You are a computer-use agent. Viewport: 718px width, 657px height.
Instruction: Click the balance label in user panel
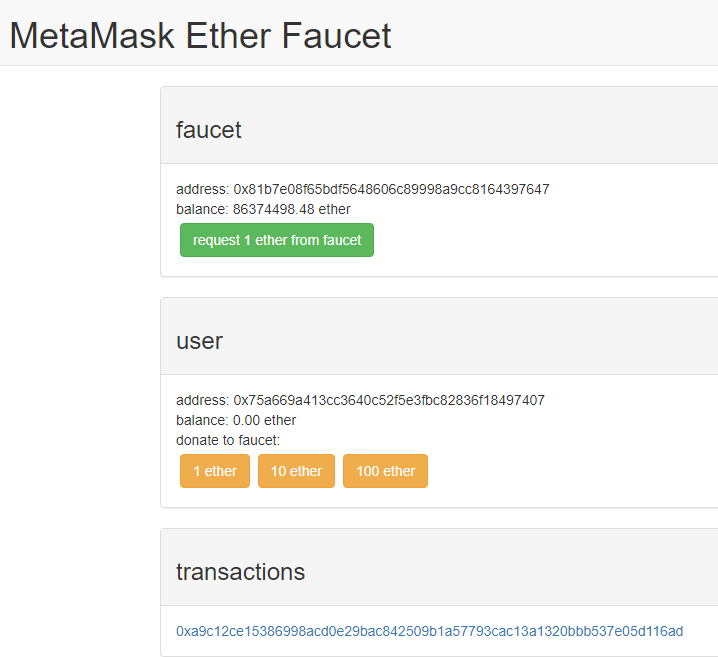click(202, 420)
